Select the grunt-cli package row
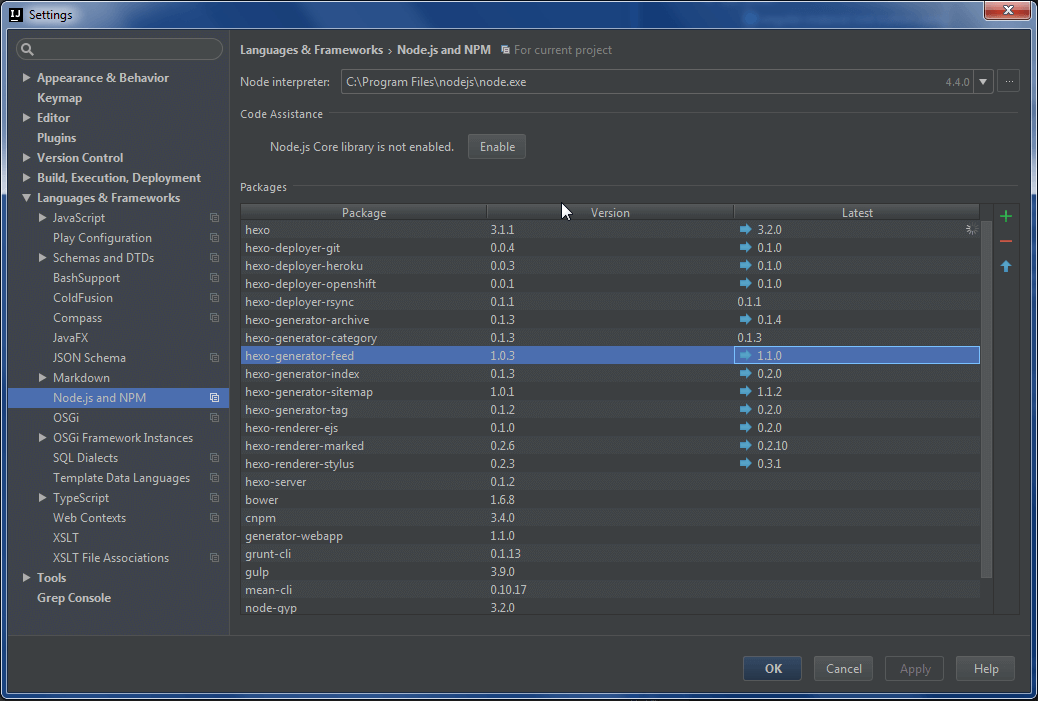This screenshot has width=1038, height=701. click(610, 553)
